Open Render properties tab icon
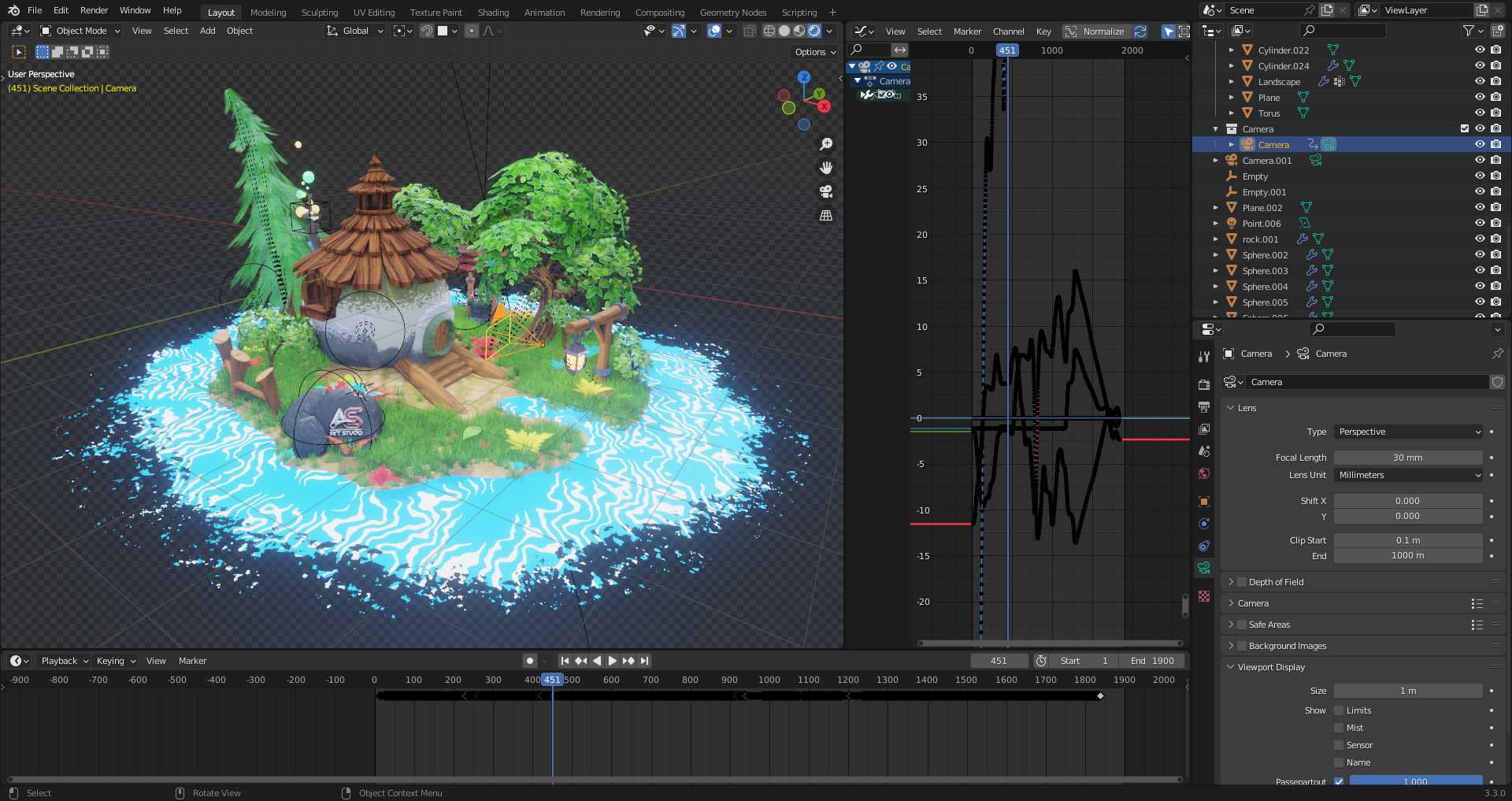The height and width of the screenshot is (801, 1512). (x=1204, y=384)
